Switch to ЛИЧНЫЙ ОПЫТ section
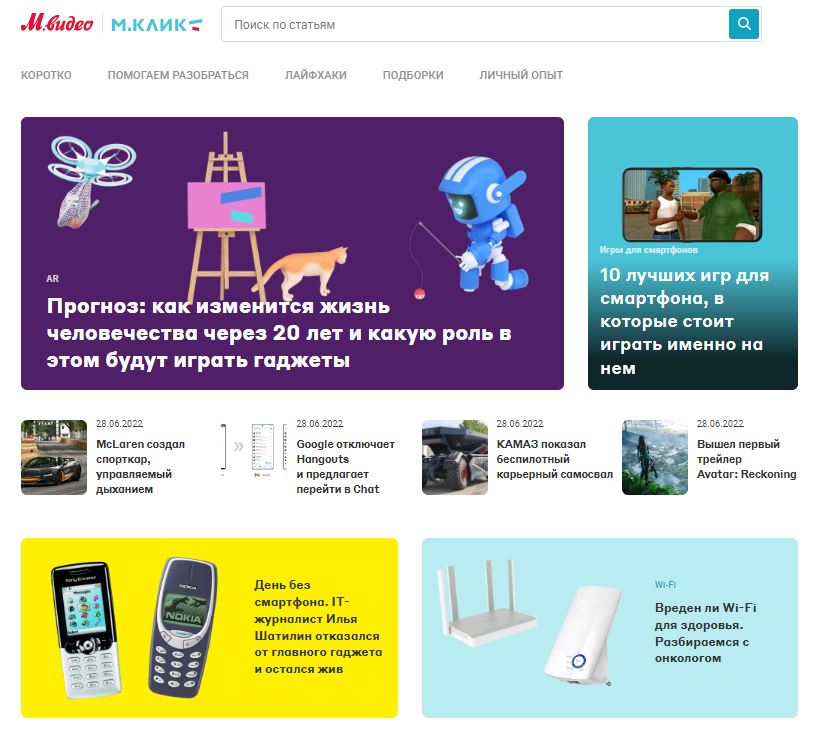 (521, 75)
